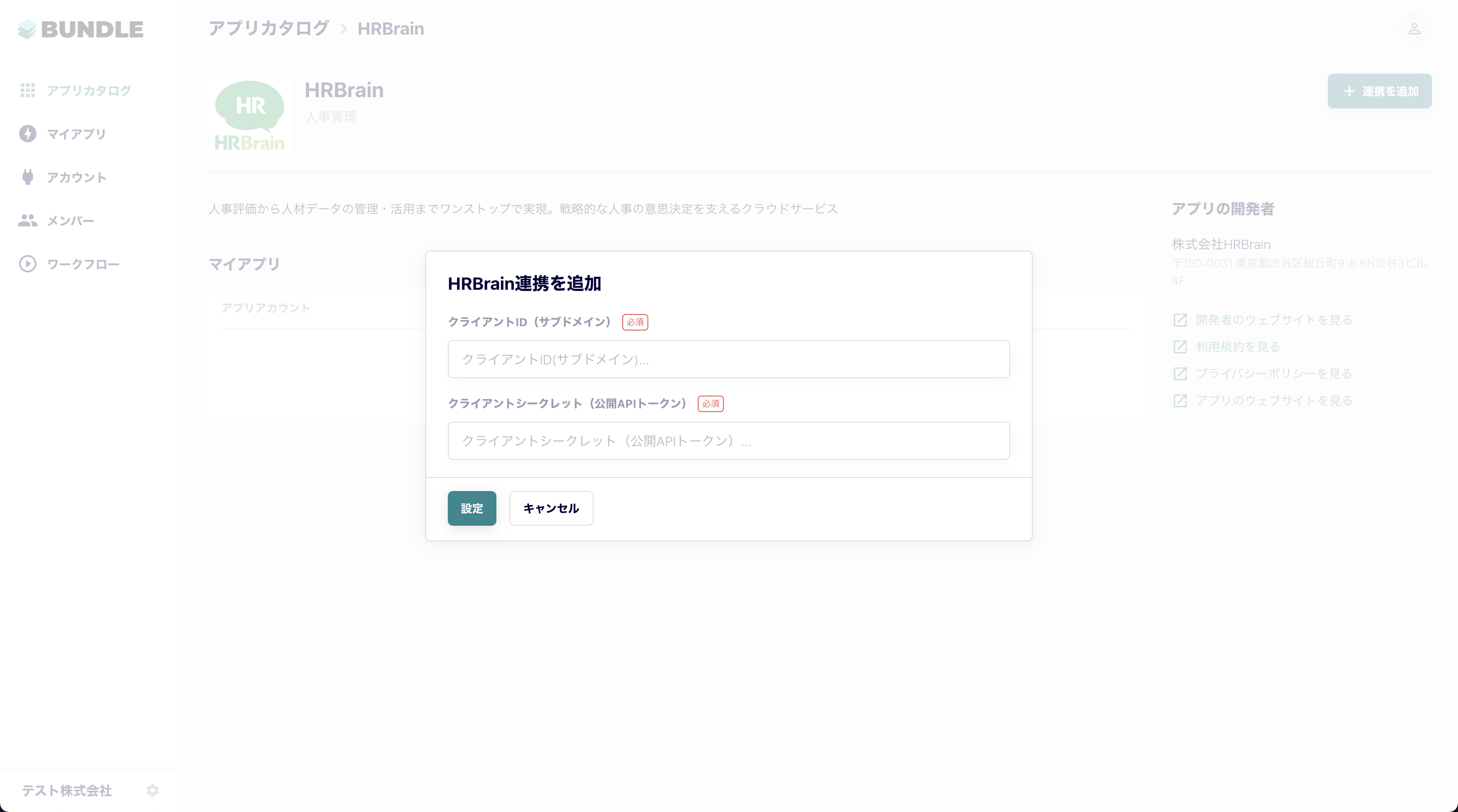Click the play circle icon for ワークフロー

28,264
